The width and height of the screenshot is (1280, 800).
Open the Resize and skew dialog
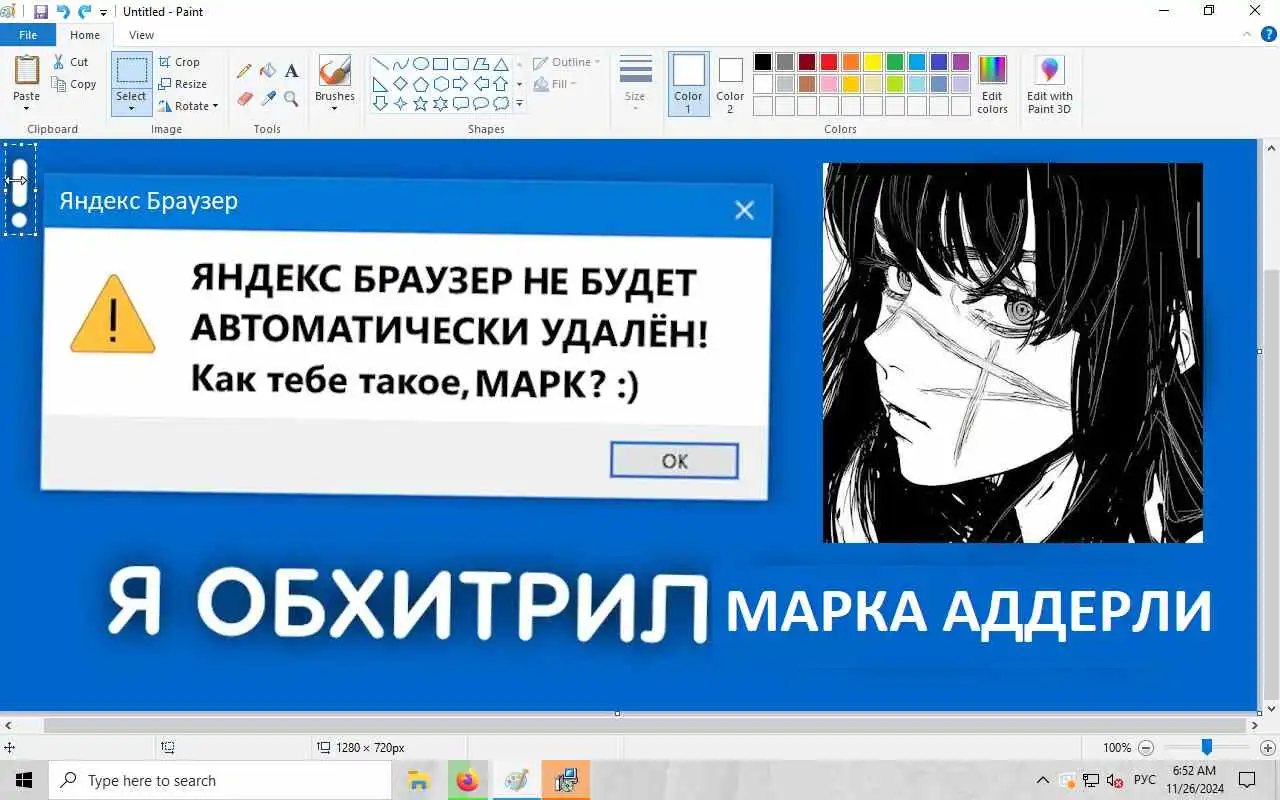[x=183, y=84]
